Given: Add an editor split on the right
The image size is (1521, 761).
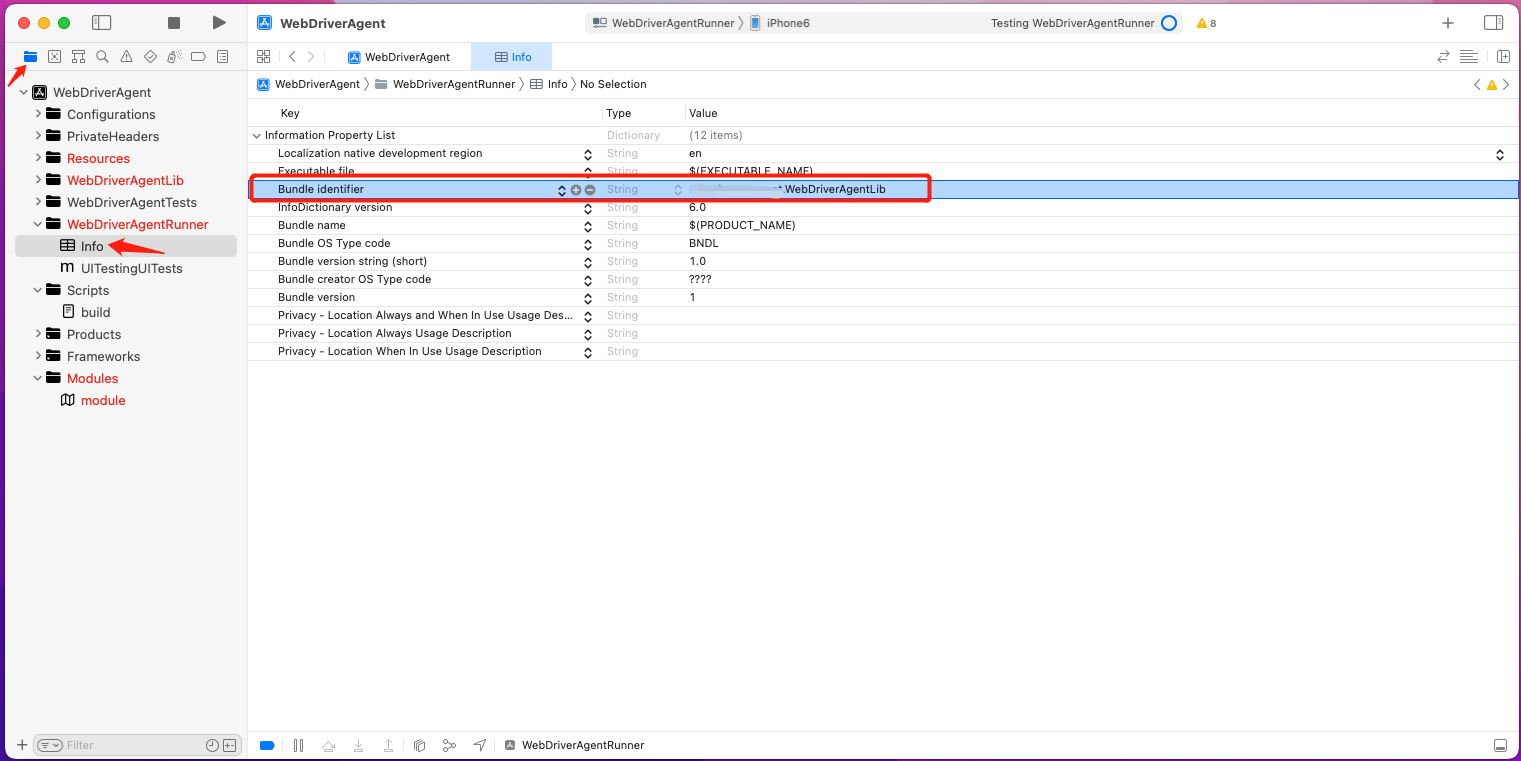Looking at the screenshot, I should click(1503, 57).
